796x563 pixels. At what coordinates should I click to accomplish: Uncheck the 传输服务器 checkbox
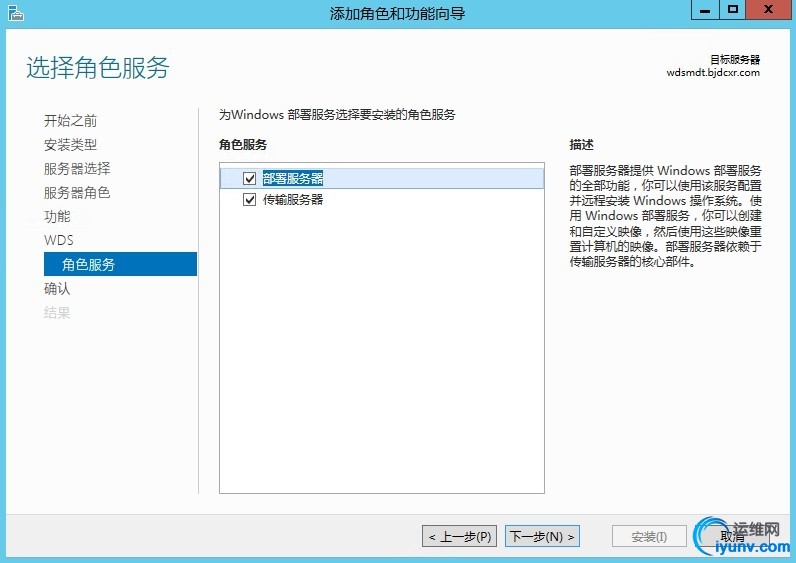249,200
